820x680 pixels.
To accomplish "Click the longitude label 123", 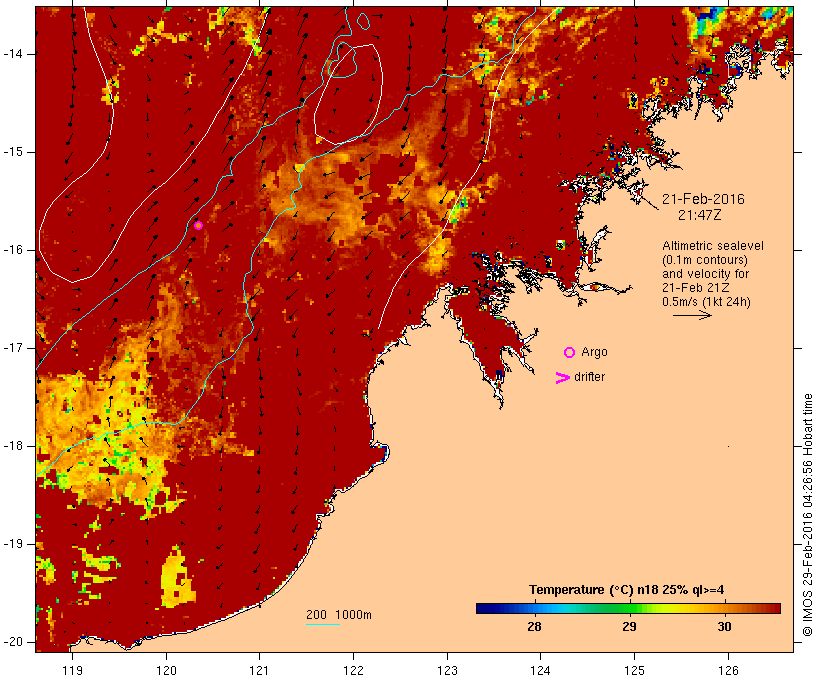I will coord(447,671).
